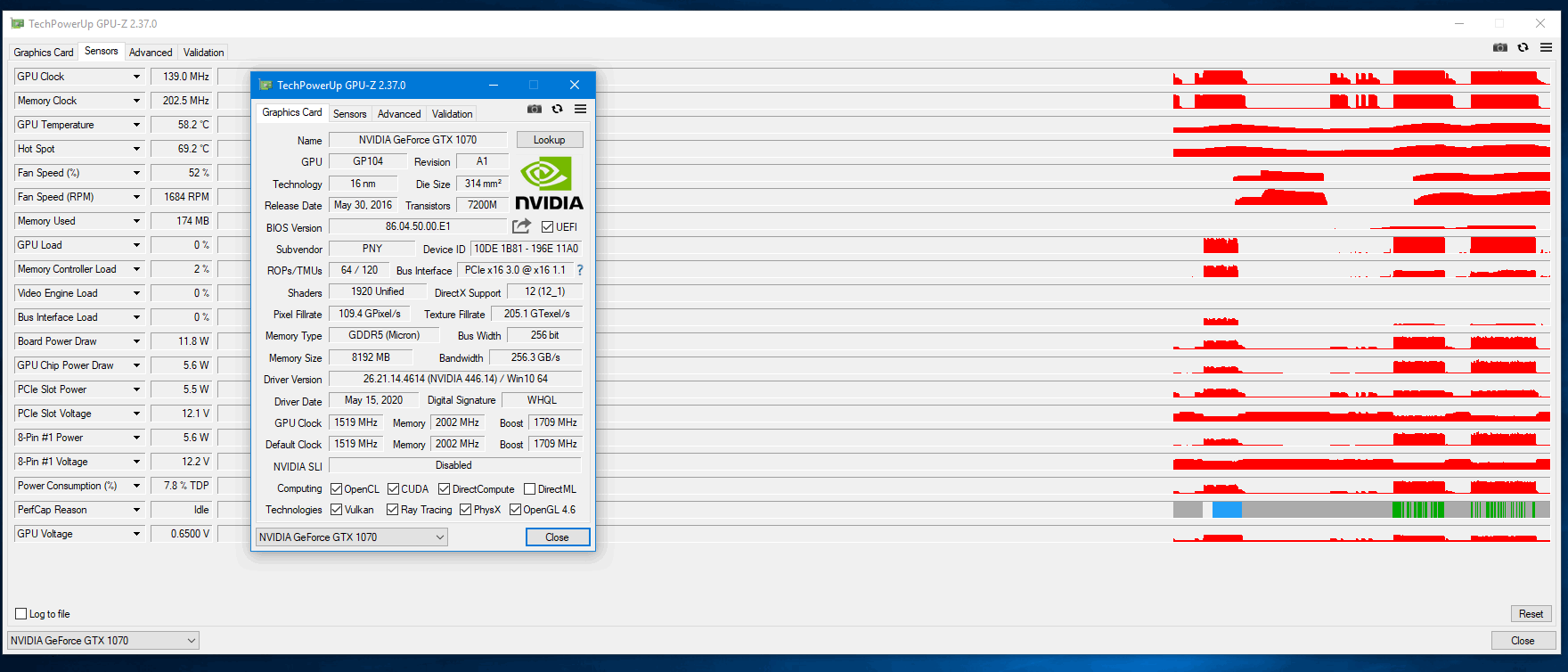
Task: Open Fan Speed (%) sensor dropdown arrow
Action: [x=136, y=173]
